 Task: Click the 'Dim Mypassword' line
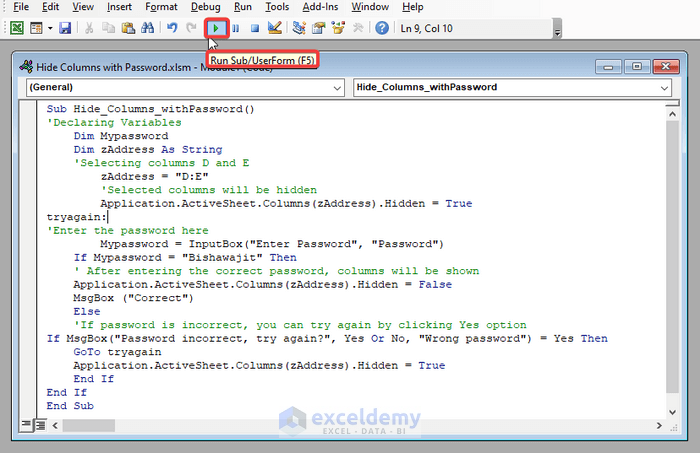pyautogui.click(x=121, y=136)
